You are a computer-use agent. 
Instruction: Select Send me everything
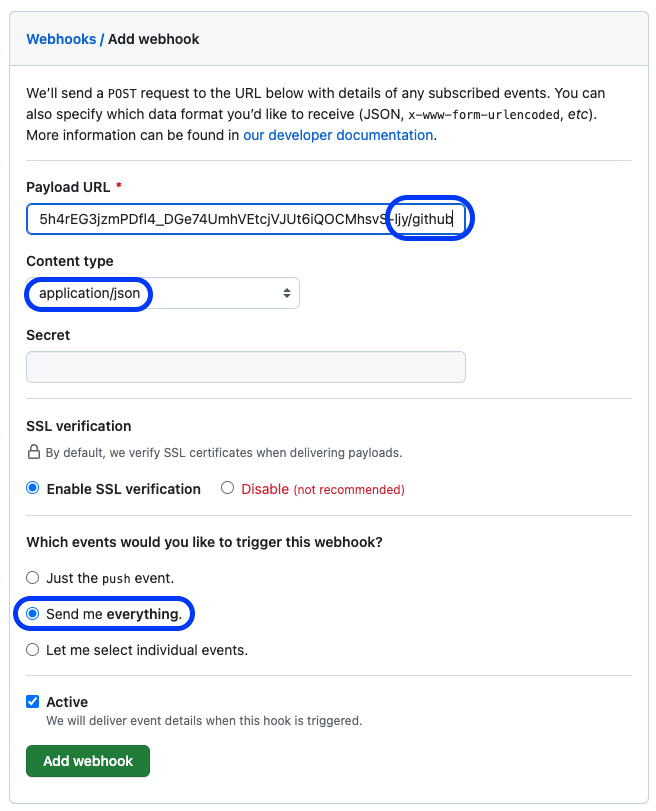click(31, 613)
